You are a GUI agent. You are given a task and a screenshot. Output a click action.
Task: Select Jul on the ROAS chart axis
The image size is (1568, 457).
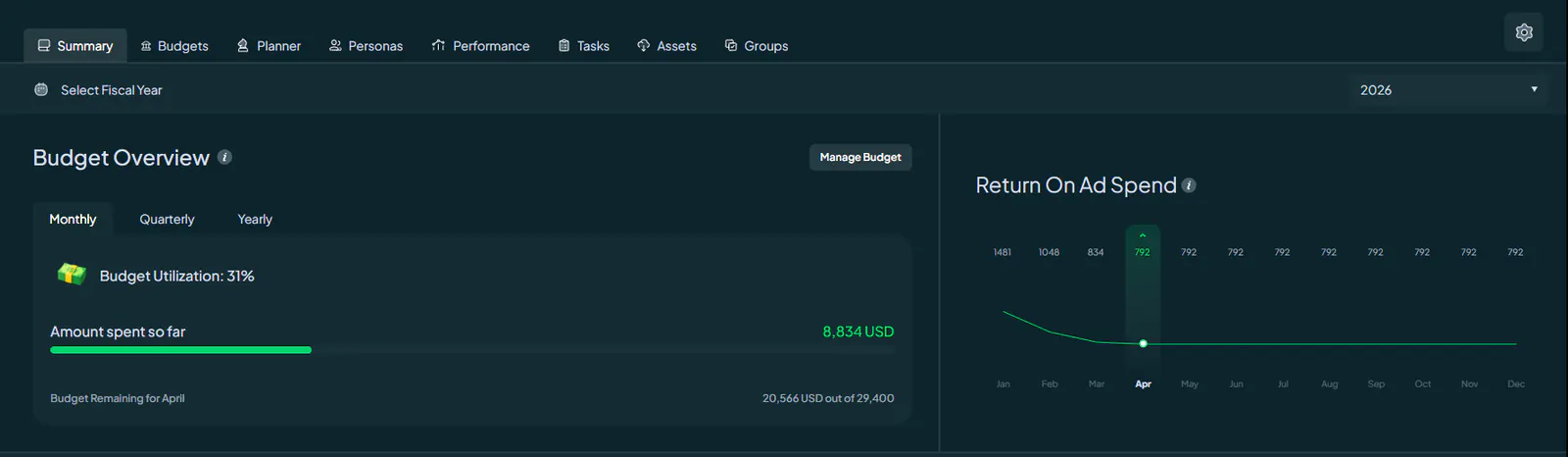click(x=1283, y=383)
